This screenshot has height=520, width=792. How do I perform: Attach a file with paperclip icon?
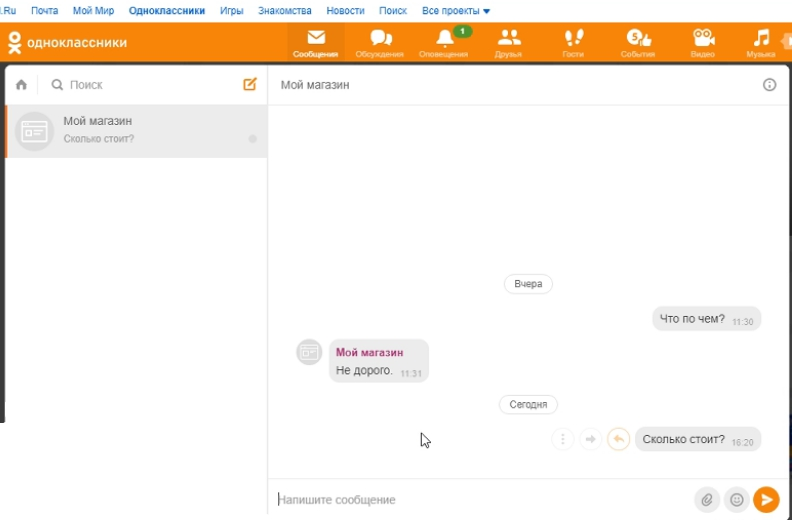[707, 500]
